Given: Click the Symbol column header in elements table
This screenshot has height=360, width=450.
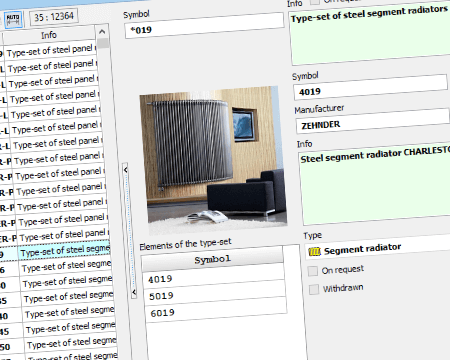Looking at the screenshot, I should click(212, 259).
